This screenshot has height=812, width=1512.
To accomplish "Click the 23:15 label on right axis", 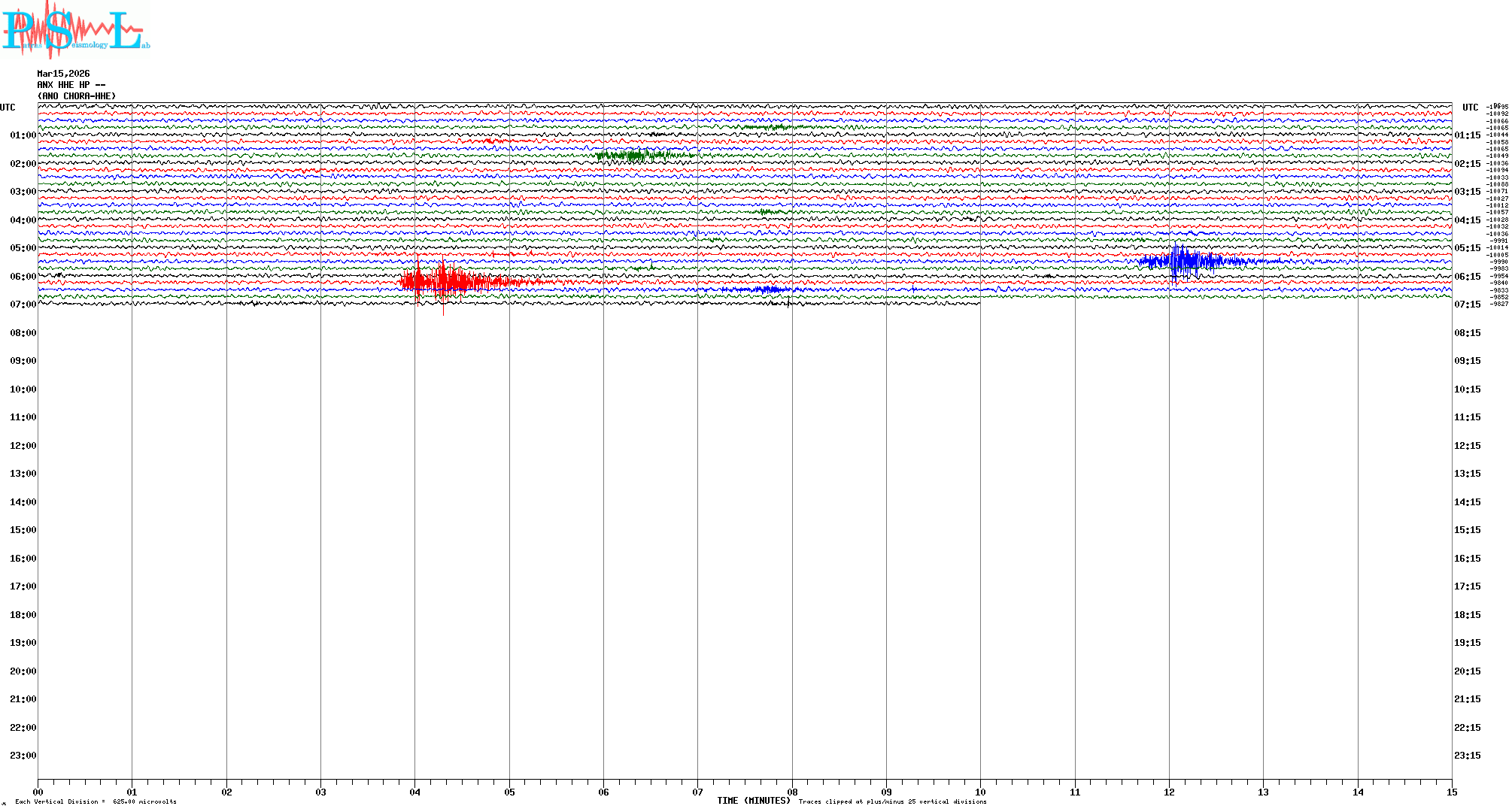I will pyautogui.click(x=1467, y=756).
